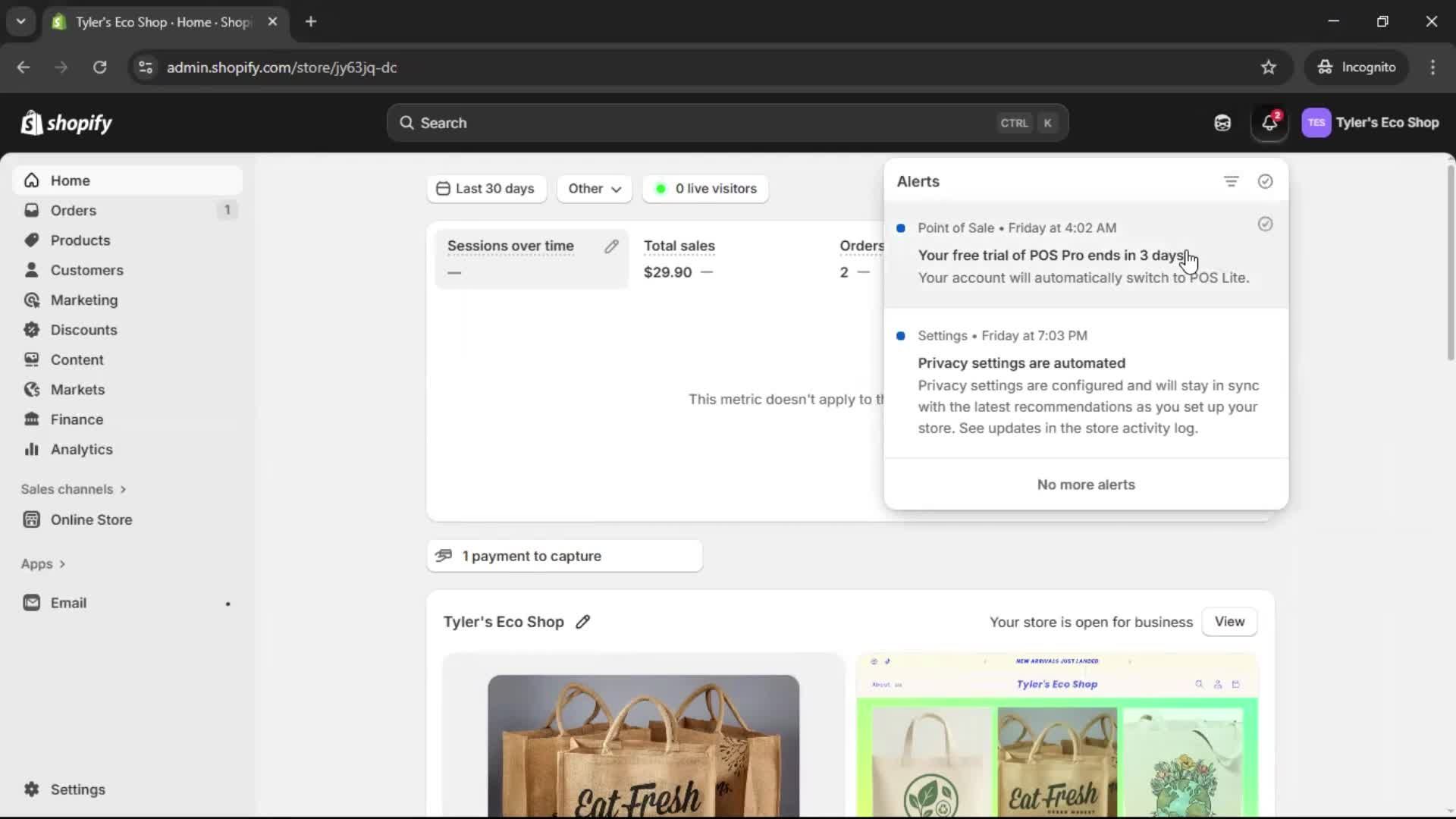Open the Analytics sidebar icon
The height and width of the screenshot is (819, 1456).
tap(31, 449)
